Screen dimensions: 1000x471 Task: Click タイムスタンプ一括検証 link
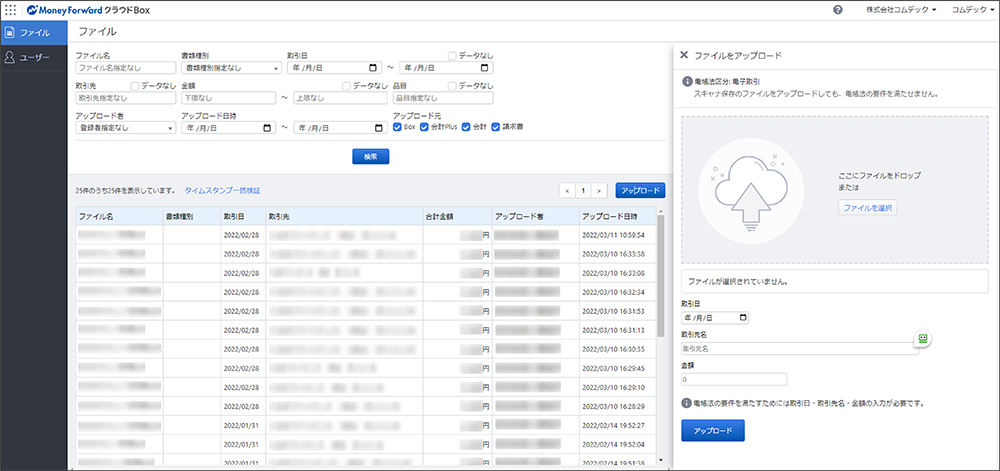[223, 191]
